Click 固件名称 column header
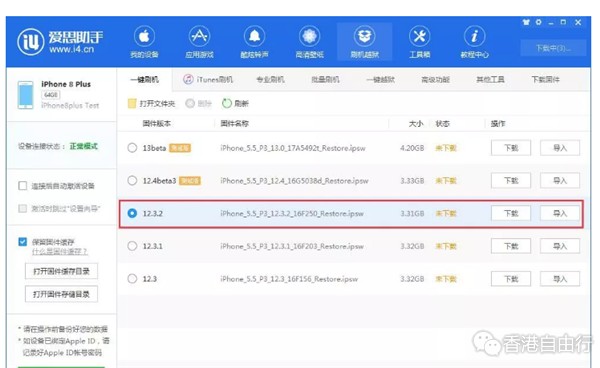Image resolution: width=600 pixels, height=368 pixels. tap(235, 124)
